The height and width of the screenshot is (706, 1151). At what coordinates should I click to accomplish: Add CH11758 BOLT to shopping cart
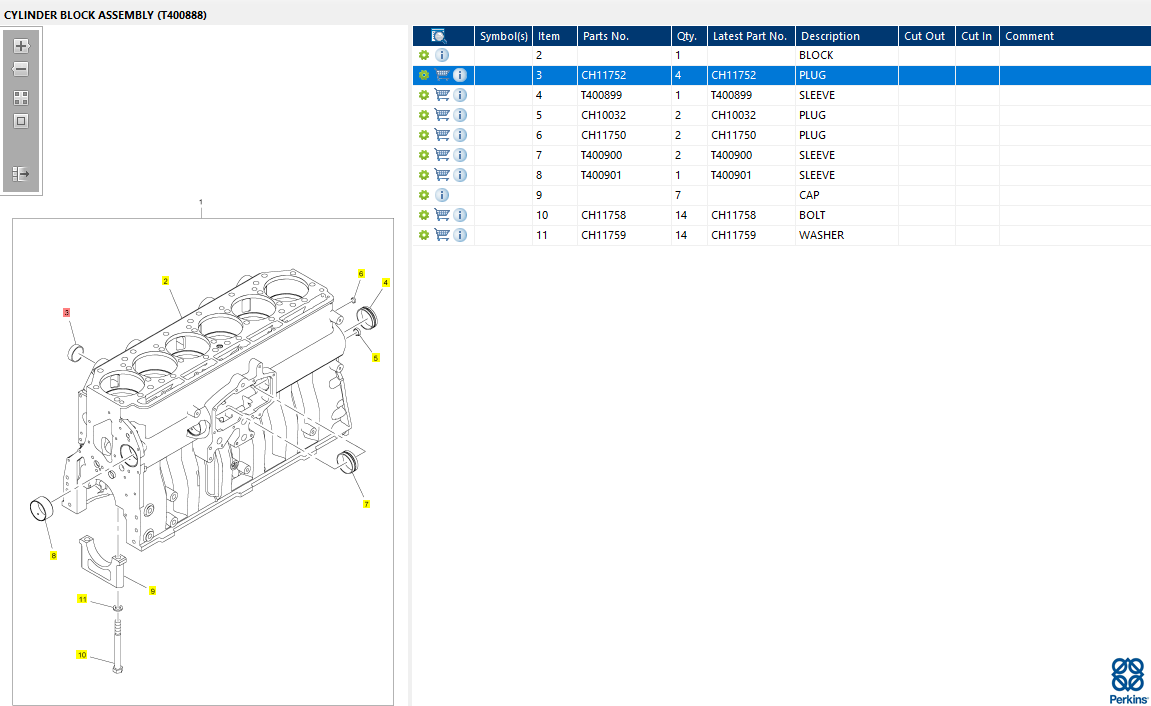pos(442,215)
